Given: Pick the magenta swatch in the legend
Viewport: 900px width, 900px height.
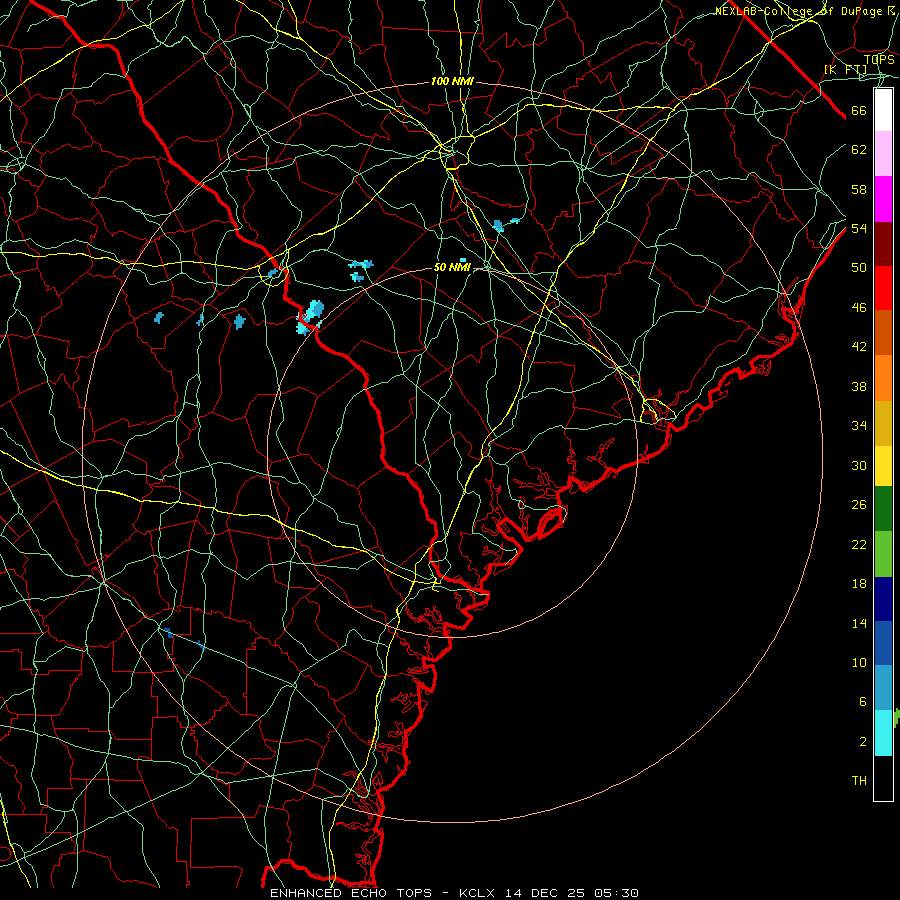Looking at the screenshot, I should click(x=883, y=199).
